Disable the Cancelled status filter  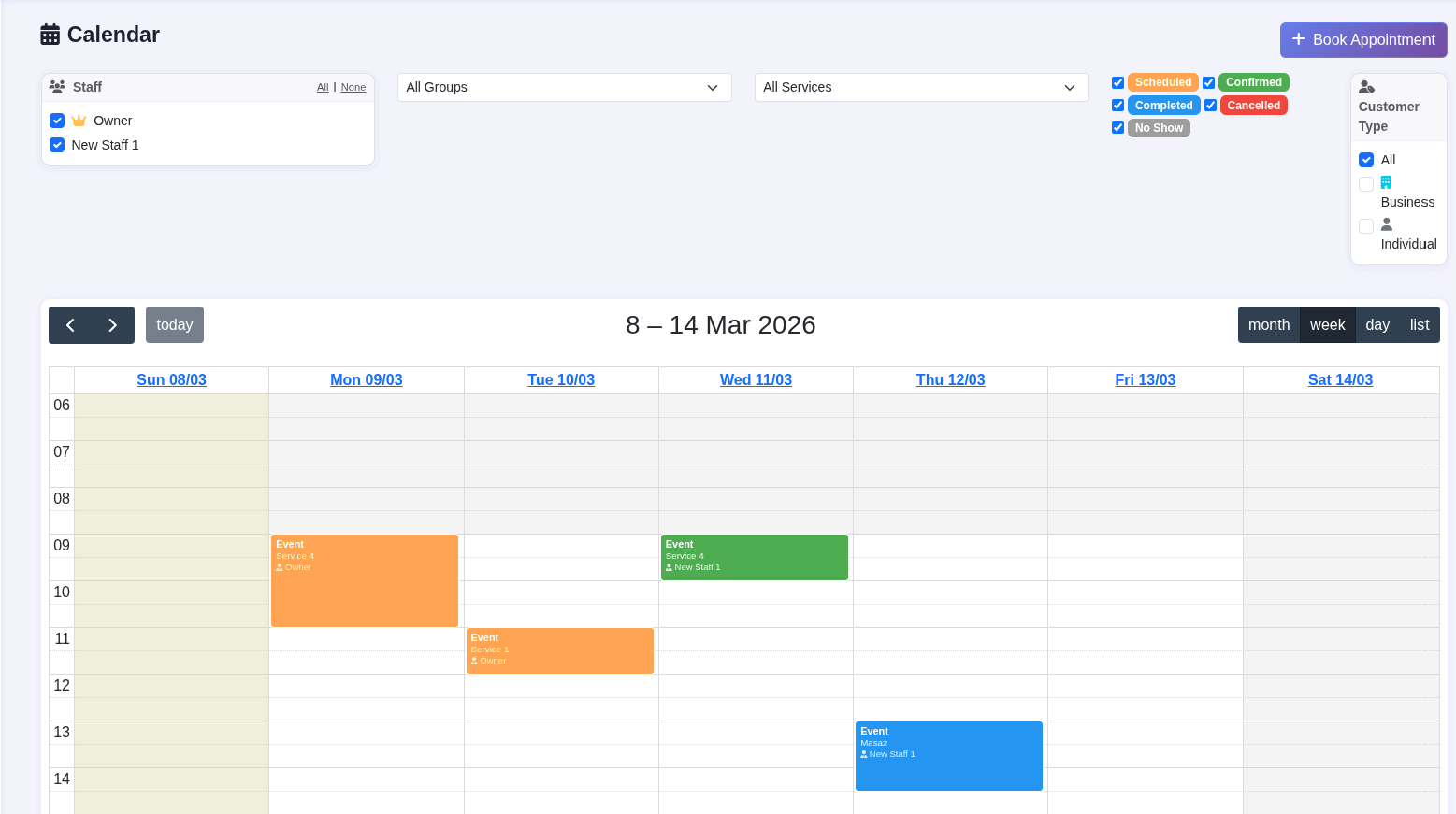pos(1210,105)
